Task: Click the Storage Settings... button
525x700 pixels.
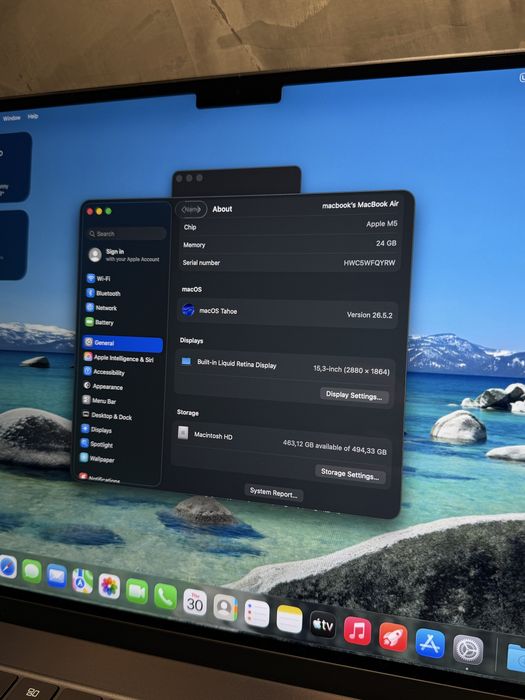Action: pyautogui.click(x=350, y=474)
